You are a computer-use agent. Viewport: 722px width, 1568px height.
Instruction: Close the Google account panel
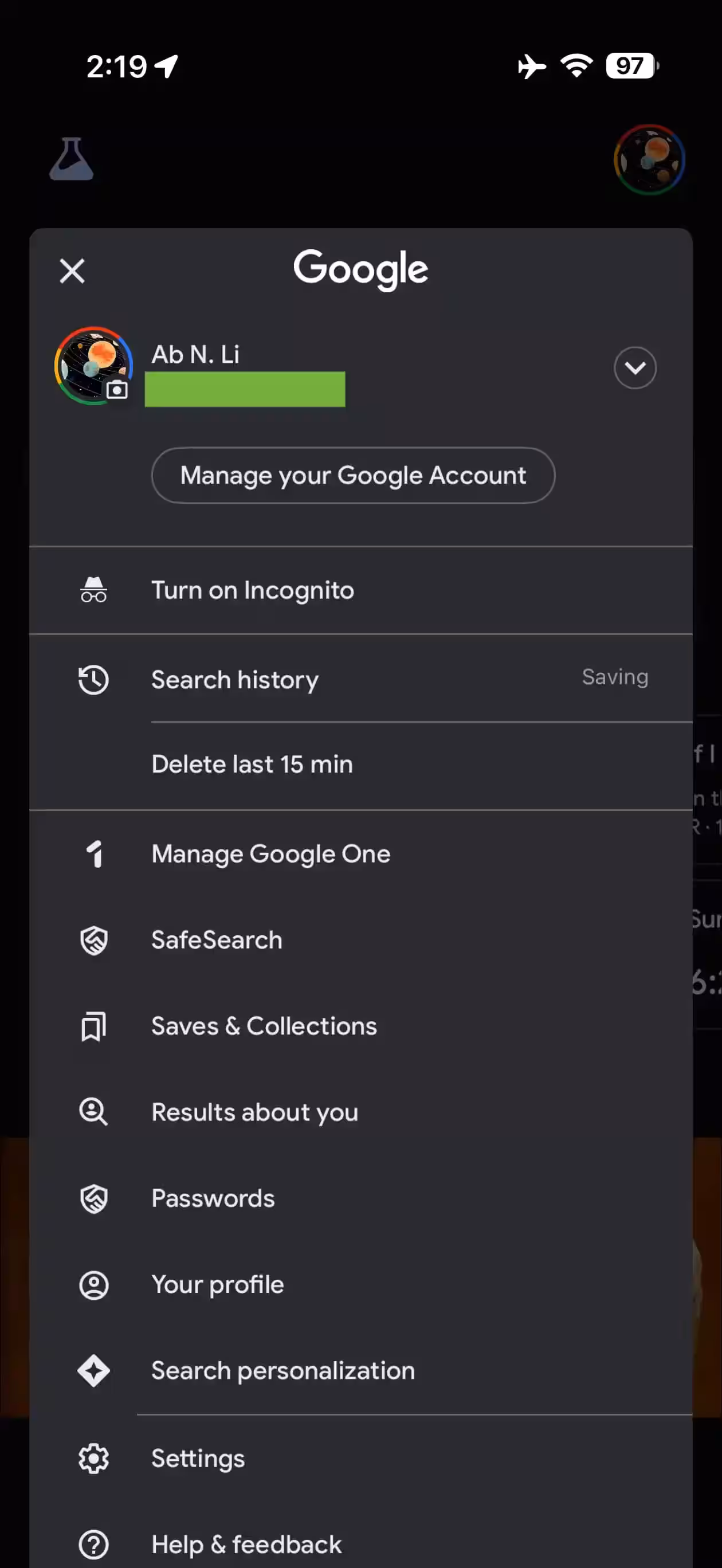(72, 271)
